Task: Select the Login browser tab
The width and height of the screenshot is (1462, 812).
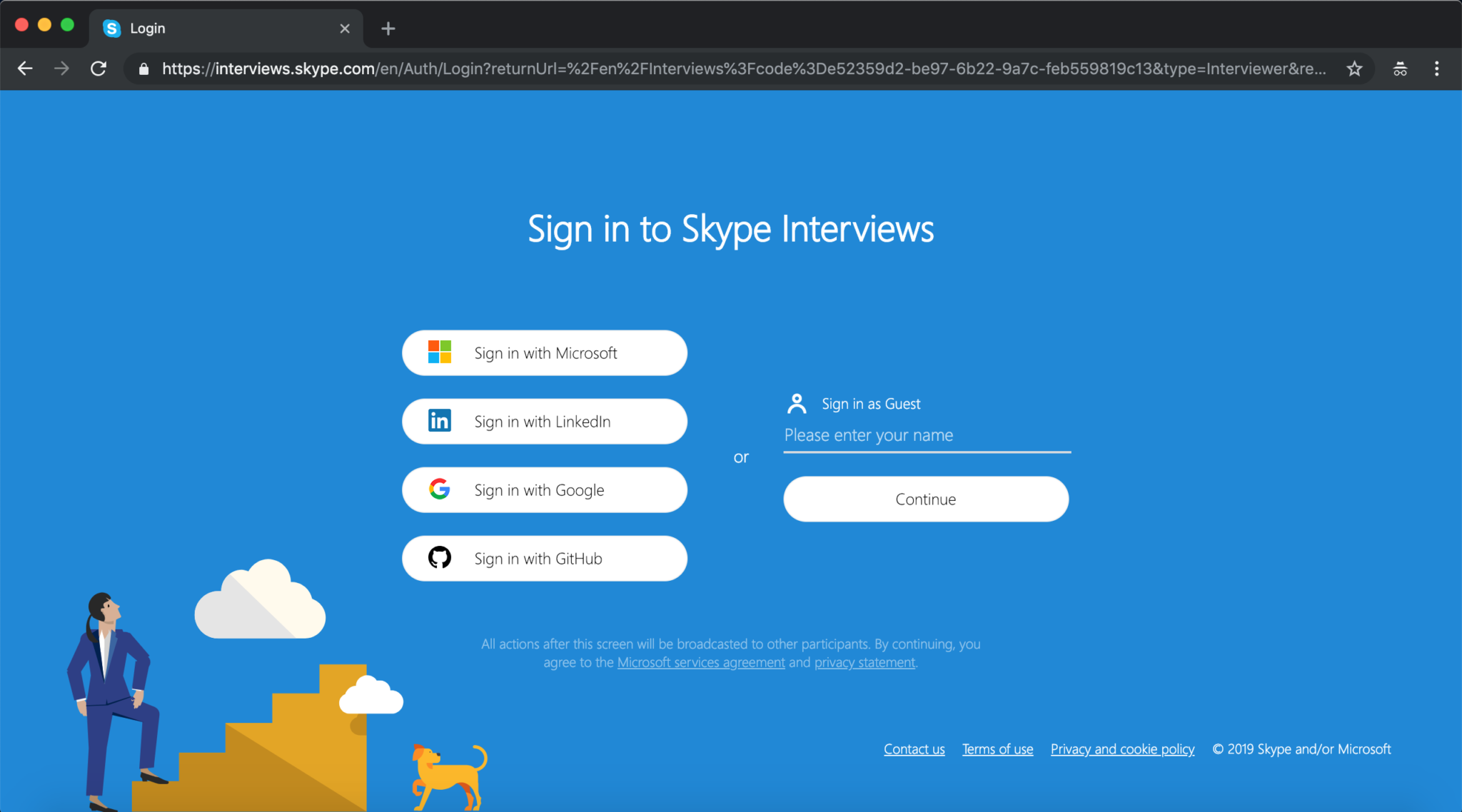Action: 226,29
